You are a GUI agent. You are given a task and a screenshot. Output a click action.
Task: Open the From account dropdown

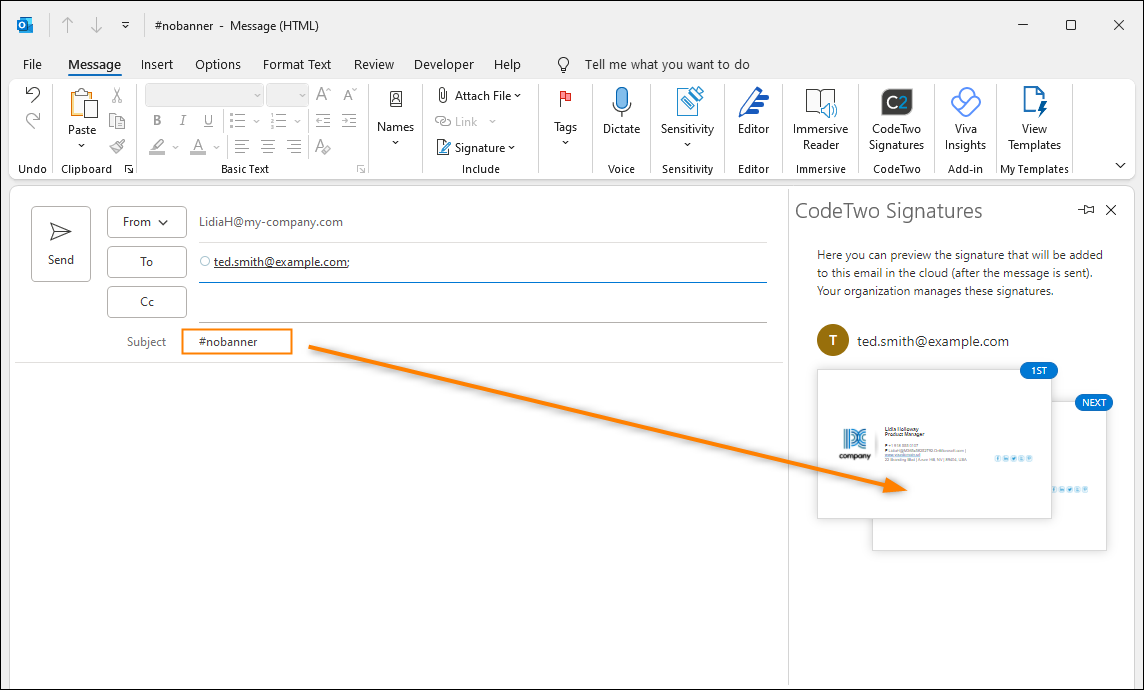pyautogui.click(x=147, y=222)
